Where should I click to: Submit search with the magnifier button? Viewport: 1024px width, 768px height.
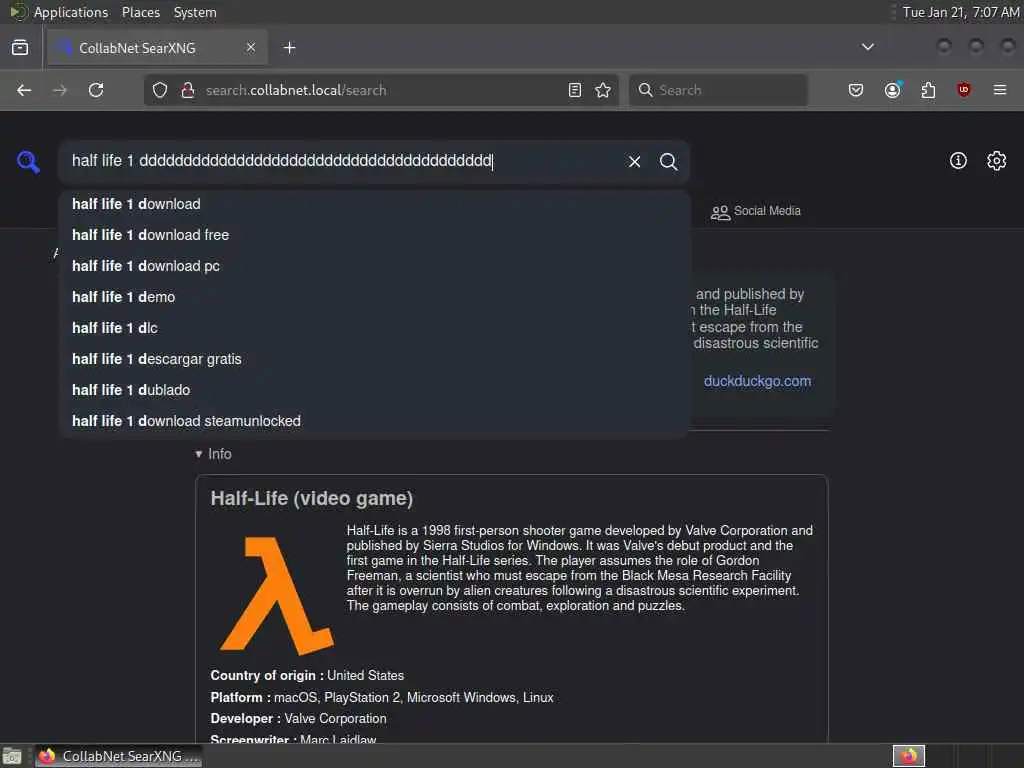tap(668, 161)
